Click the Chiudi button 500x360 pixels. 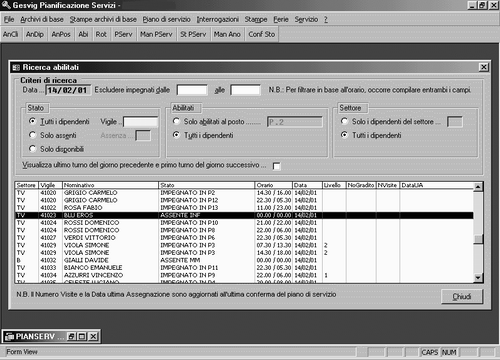(462, 296)
